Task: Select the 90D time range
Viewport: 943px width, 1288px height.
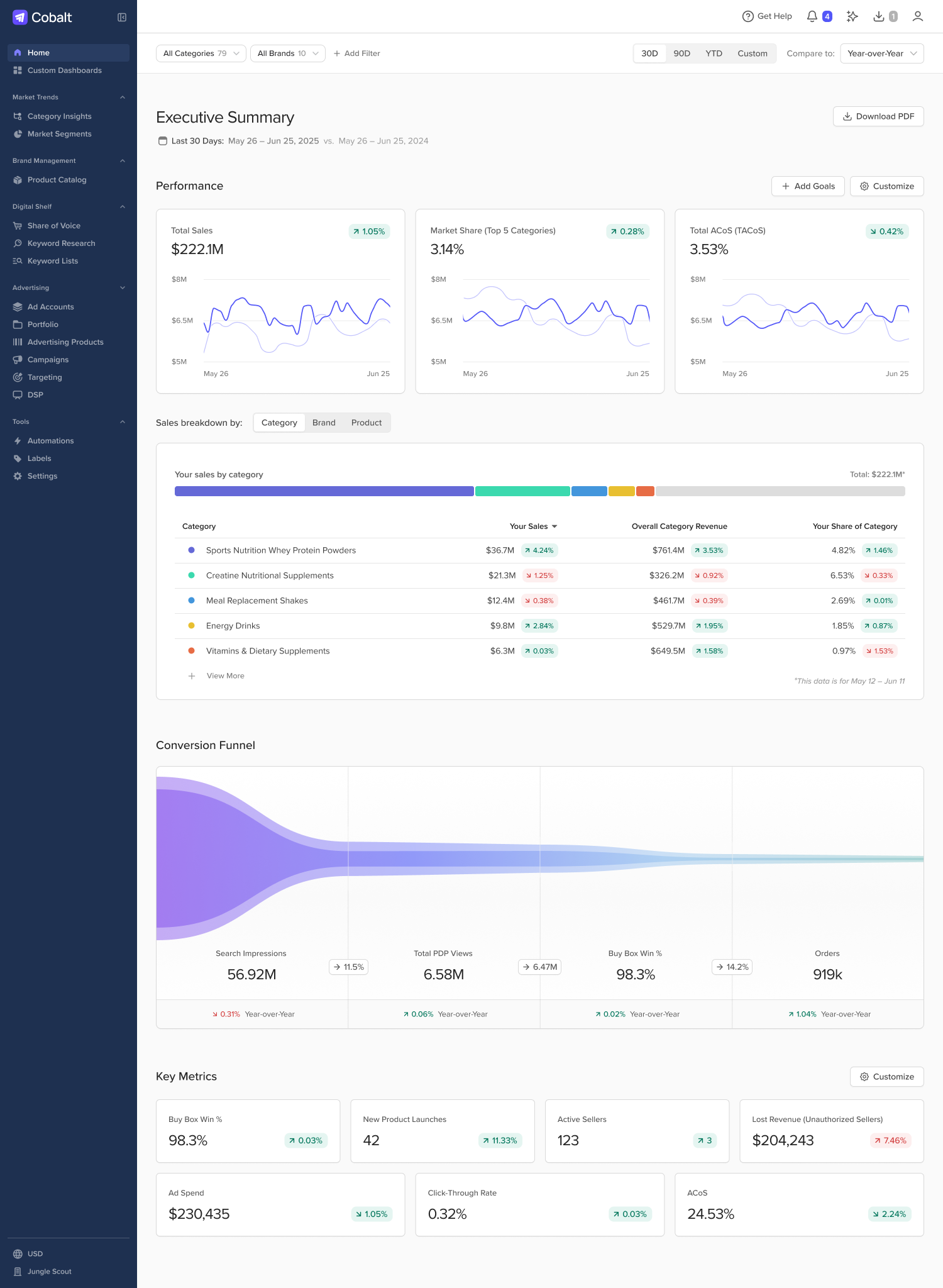Action: pyautogui.click(x=682, y=53)
